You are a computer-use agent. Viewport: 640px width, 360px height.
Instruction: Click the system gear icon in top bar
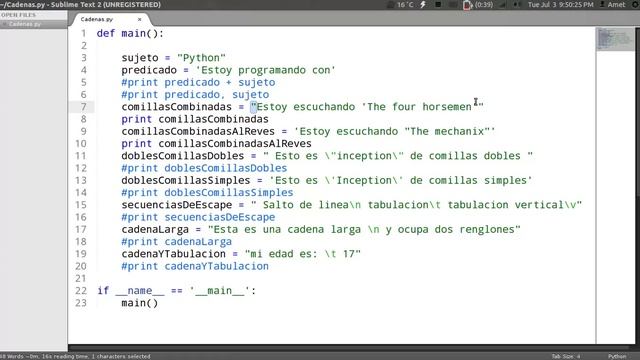(x=636, y=4)
